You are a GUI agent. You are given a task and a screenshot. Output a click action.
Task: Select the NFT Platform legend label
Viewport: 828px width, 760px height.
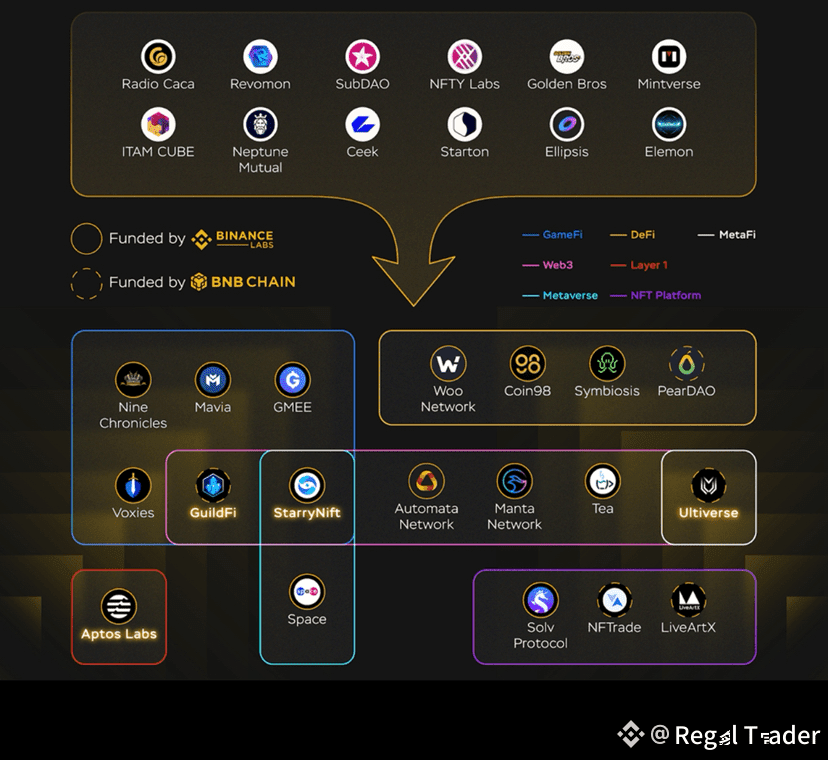tap(665, 295)
